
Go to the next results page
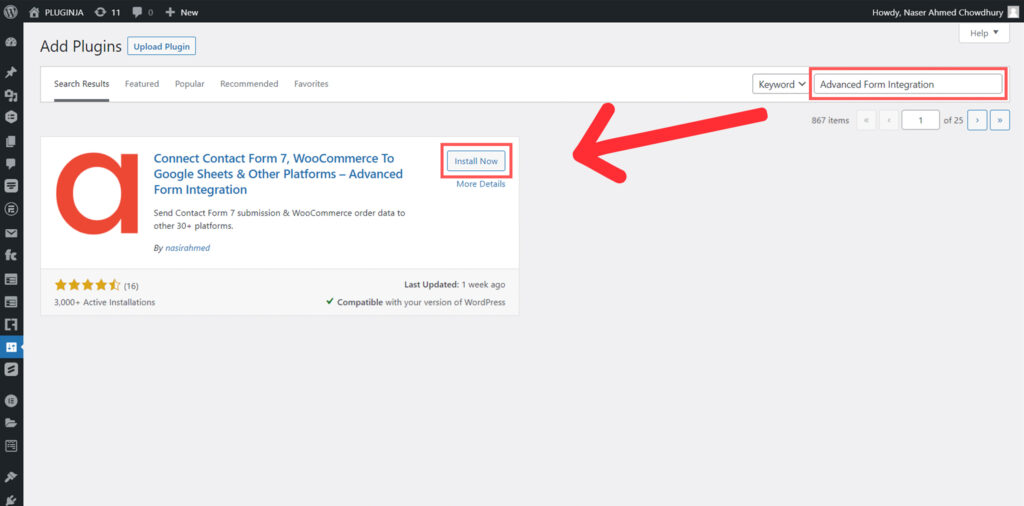point(977,120)
